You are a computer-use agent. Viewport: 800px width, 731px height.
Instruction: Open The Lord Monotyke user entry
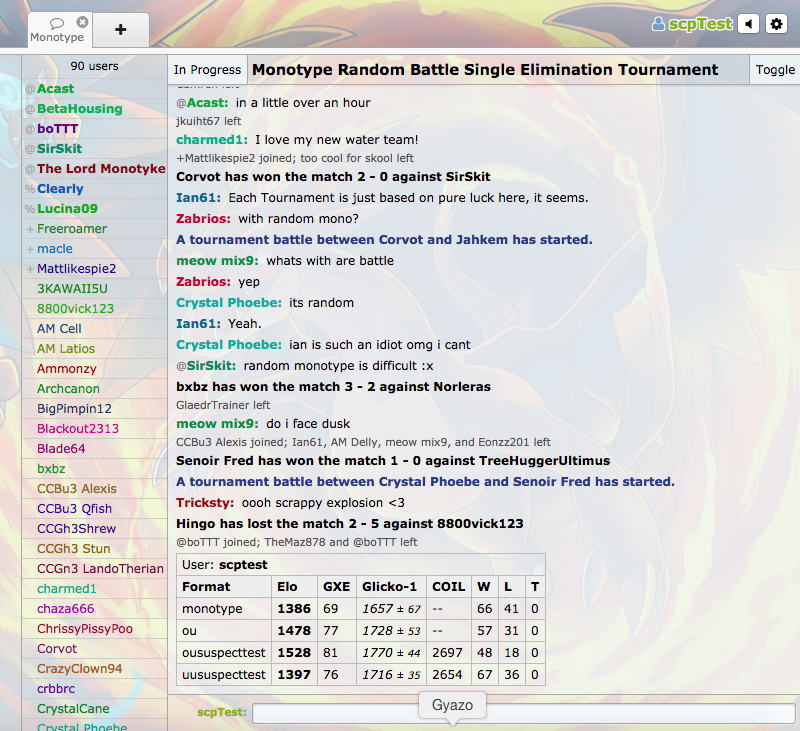tap(95, 168)
